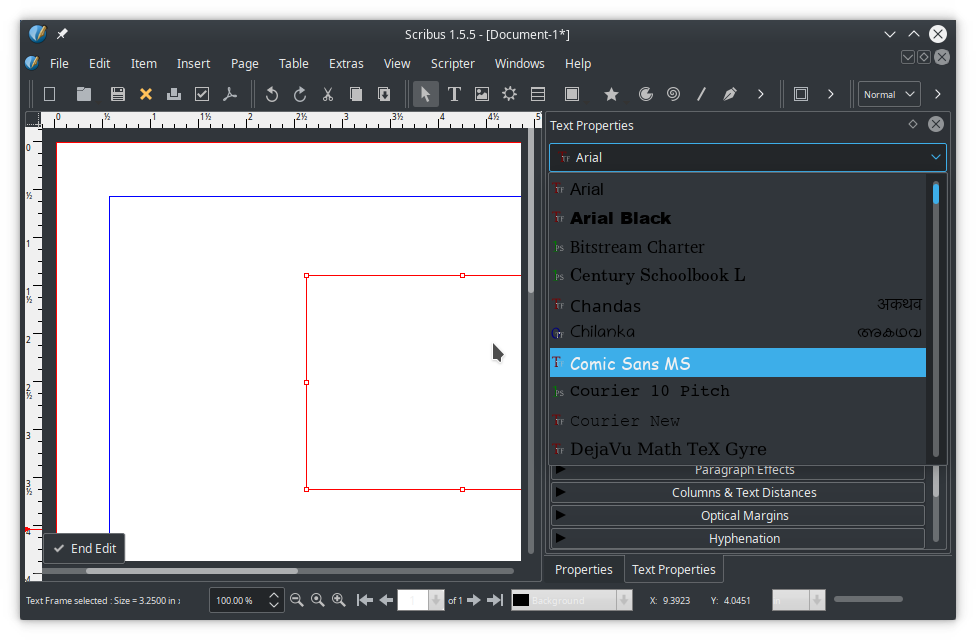Image resolution: width=976 pixels, height=640 pixels.
Task: Choose the Insert Table tool
Action: (538, 94)
